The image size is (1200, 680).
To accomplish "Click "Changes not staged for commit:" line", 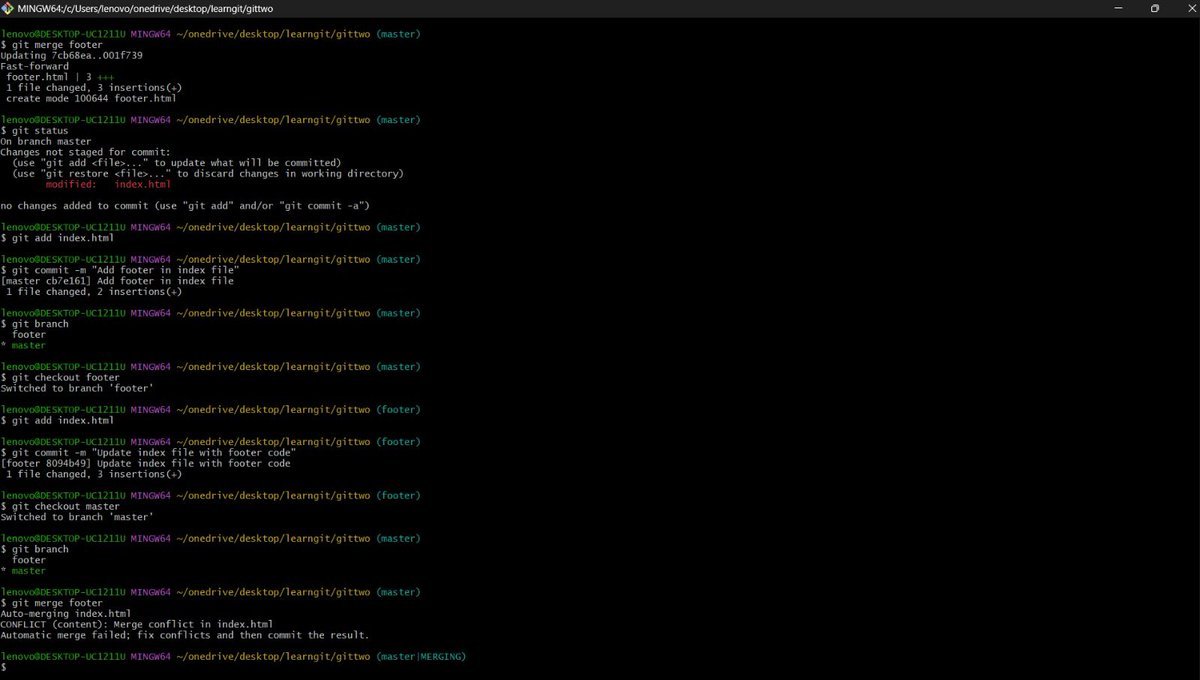I will tap(86, 152).
